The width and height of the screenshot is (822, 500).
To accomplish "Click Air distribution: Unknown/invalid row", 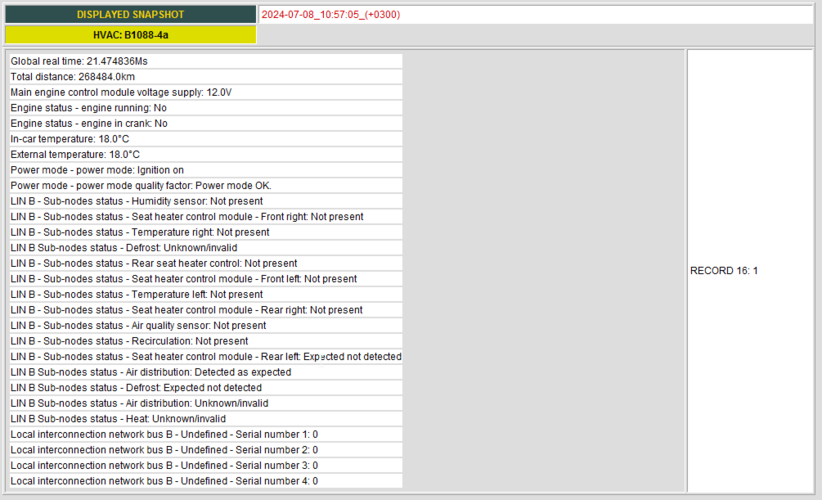I will [206, 404].
